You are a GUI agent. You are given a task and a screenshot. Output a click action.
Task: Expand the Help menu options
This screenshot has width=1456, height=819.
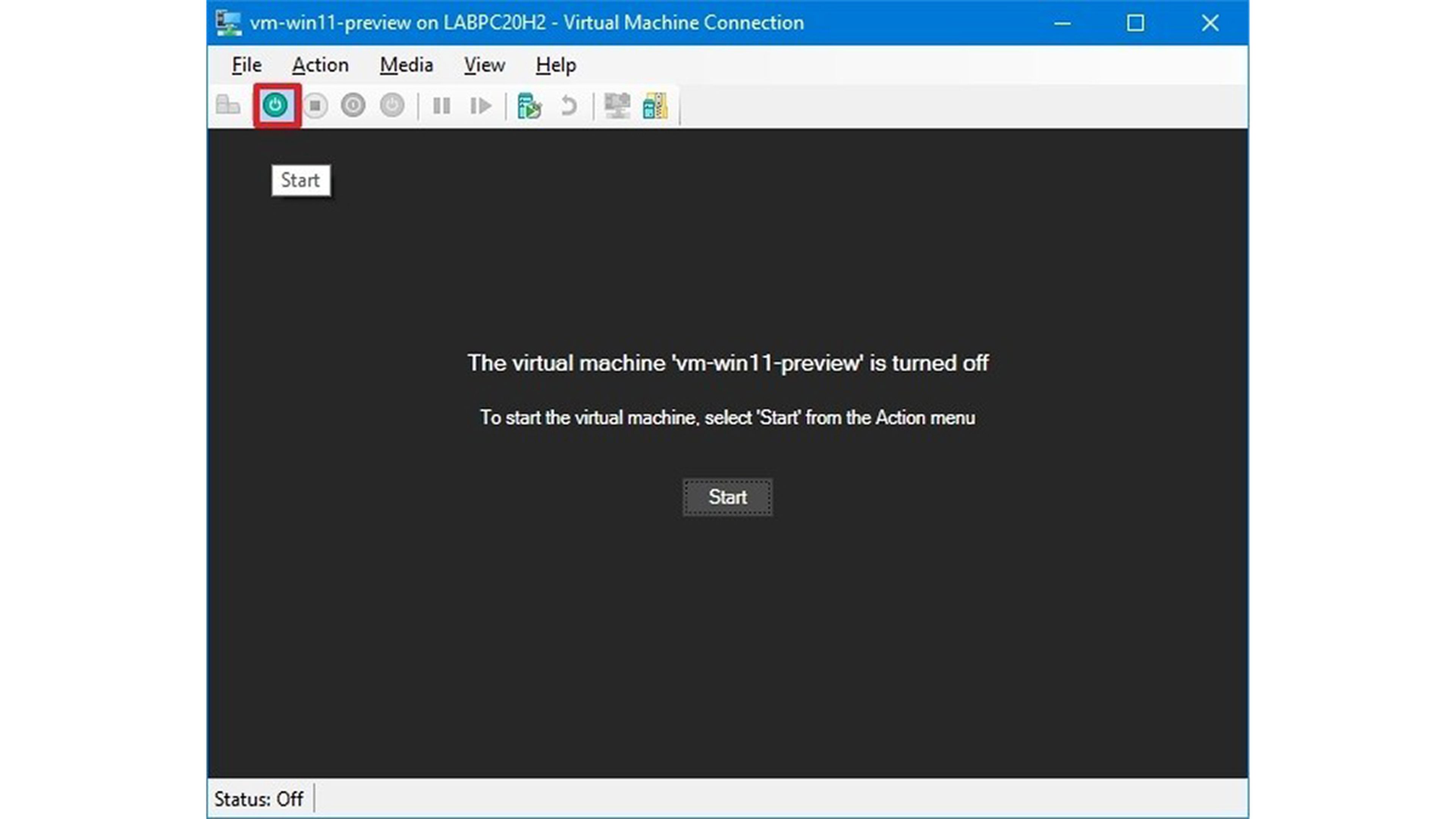[555, 65]
